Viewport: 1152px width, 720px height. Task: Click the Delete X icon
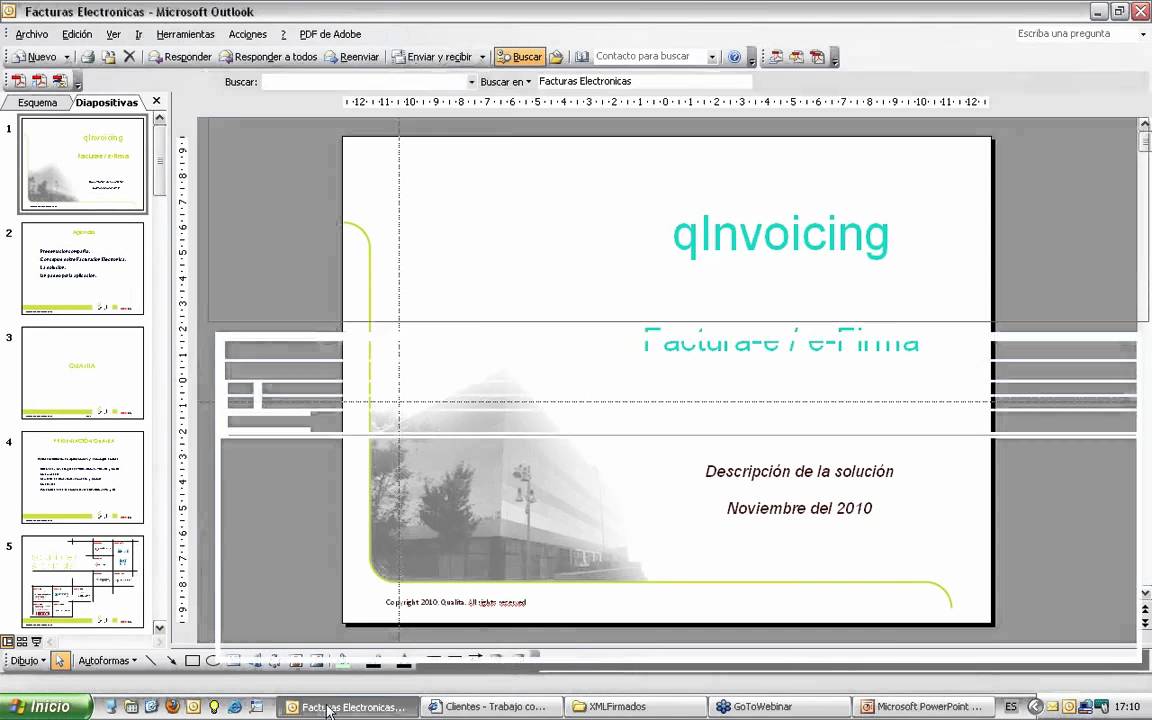(129, 57)
